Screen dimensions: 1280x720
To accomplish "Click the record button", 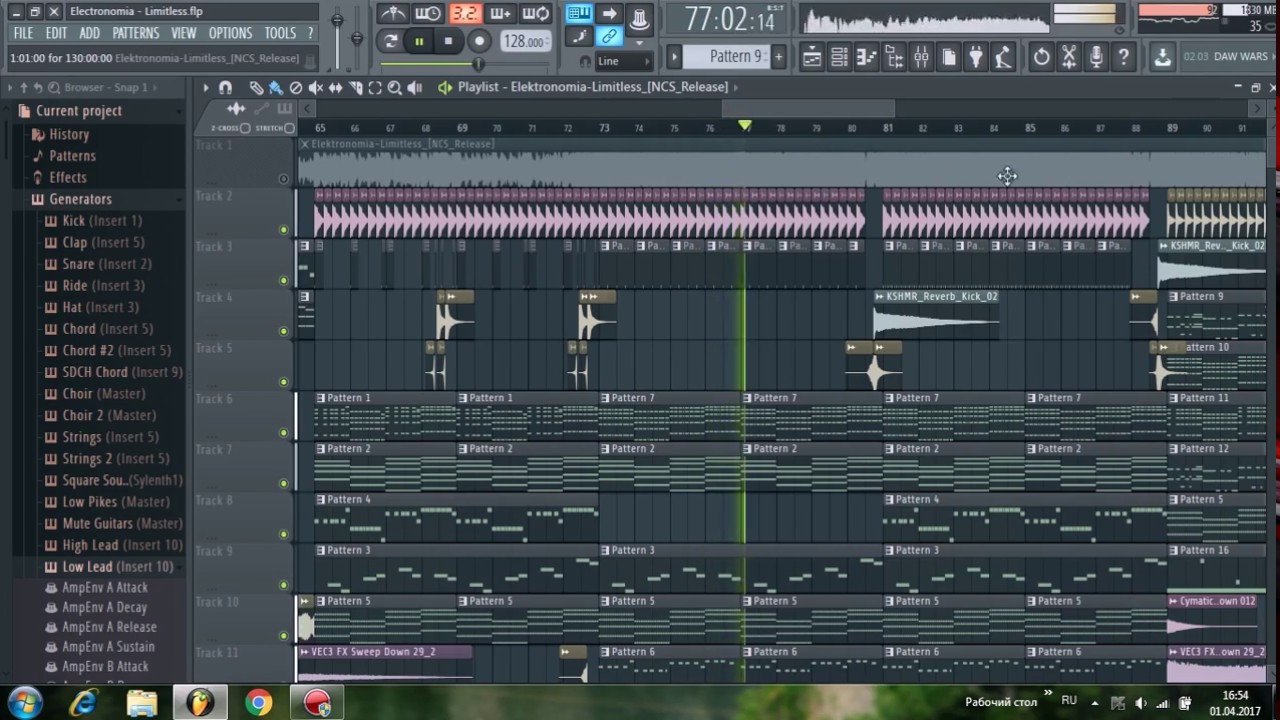I will (x=480, y=41).
